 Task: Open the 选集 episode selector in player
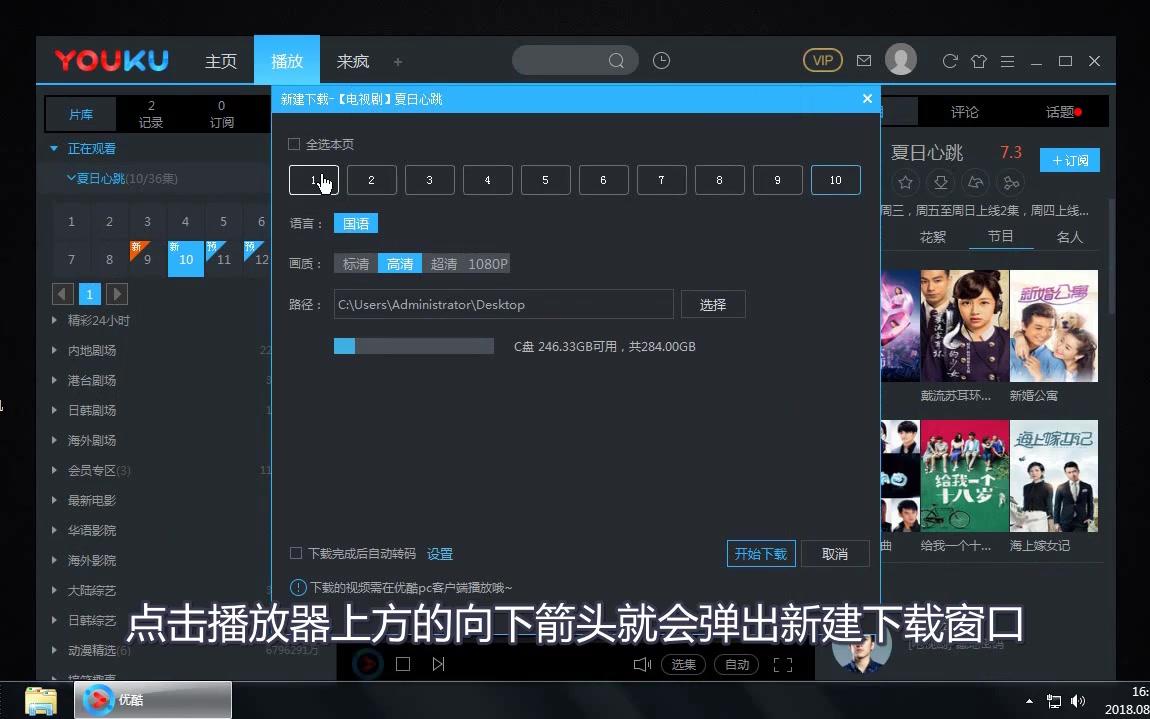click(x=684, y=664)
